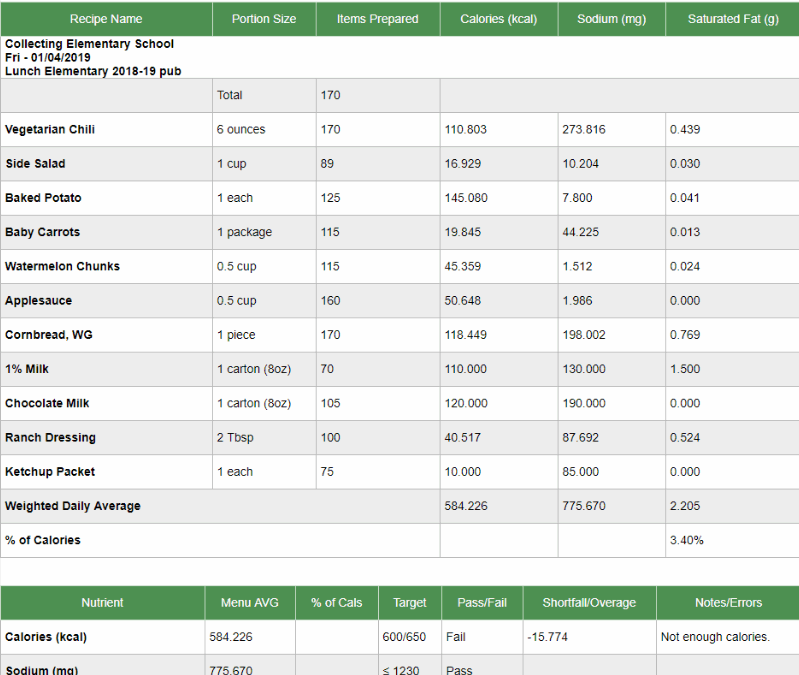The width and height of the screenshot is (799, 675).
Task: Click the Items Prepared column header
Action: (378, 19)
